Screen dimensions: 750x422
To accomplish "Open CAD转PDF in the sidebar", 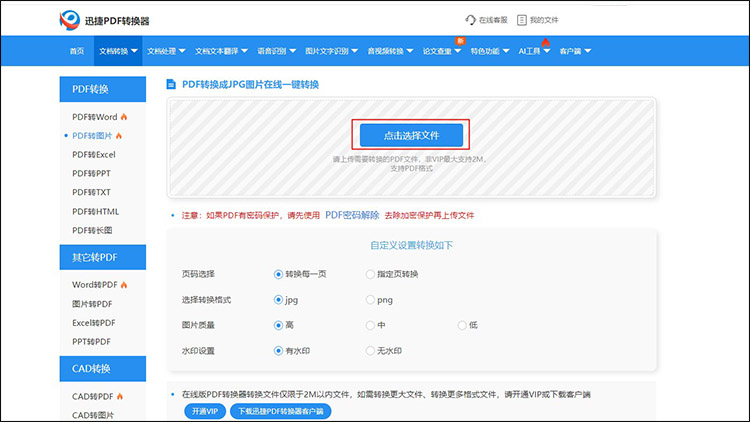I will coord(93,396).
